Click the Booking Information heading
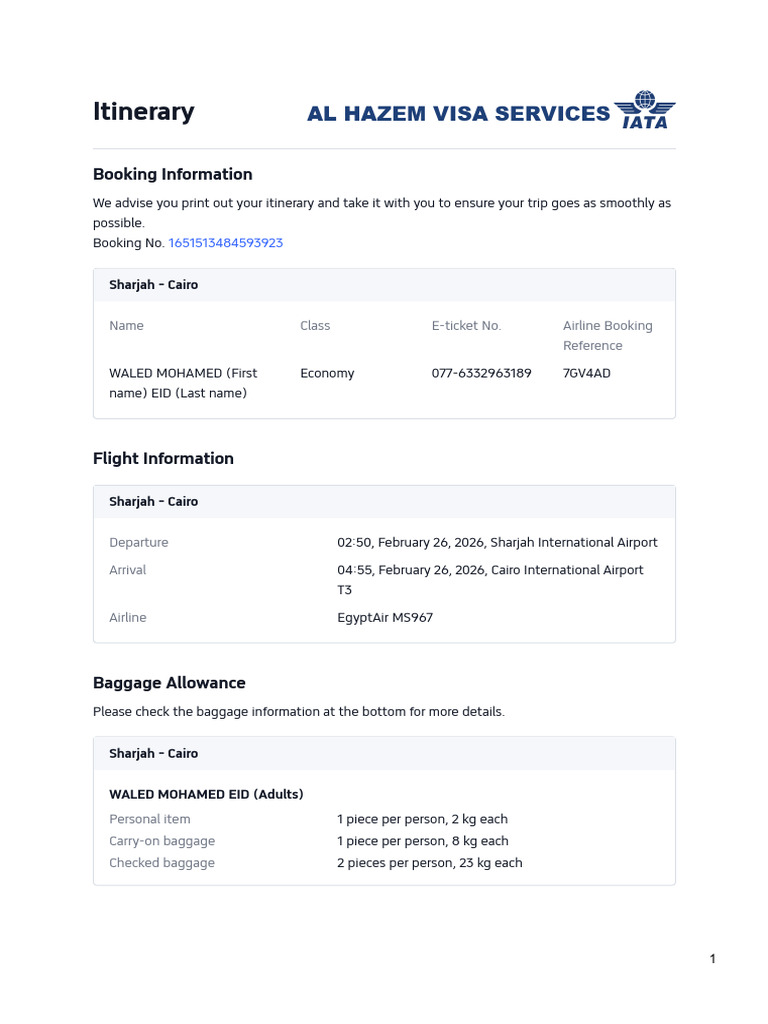 coord(172,174)
